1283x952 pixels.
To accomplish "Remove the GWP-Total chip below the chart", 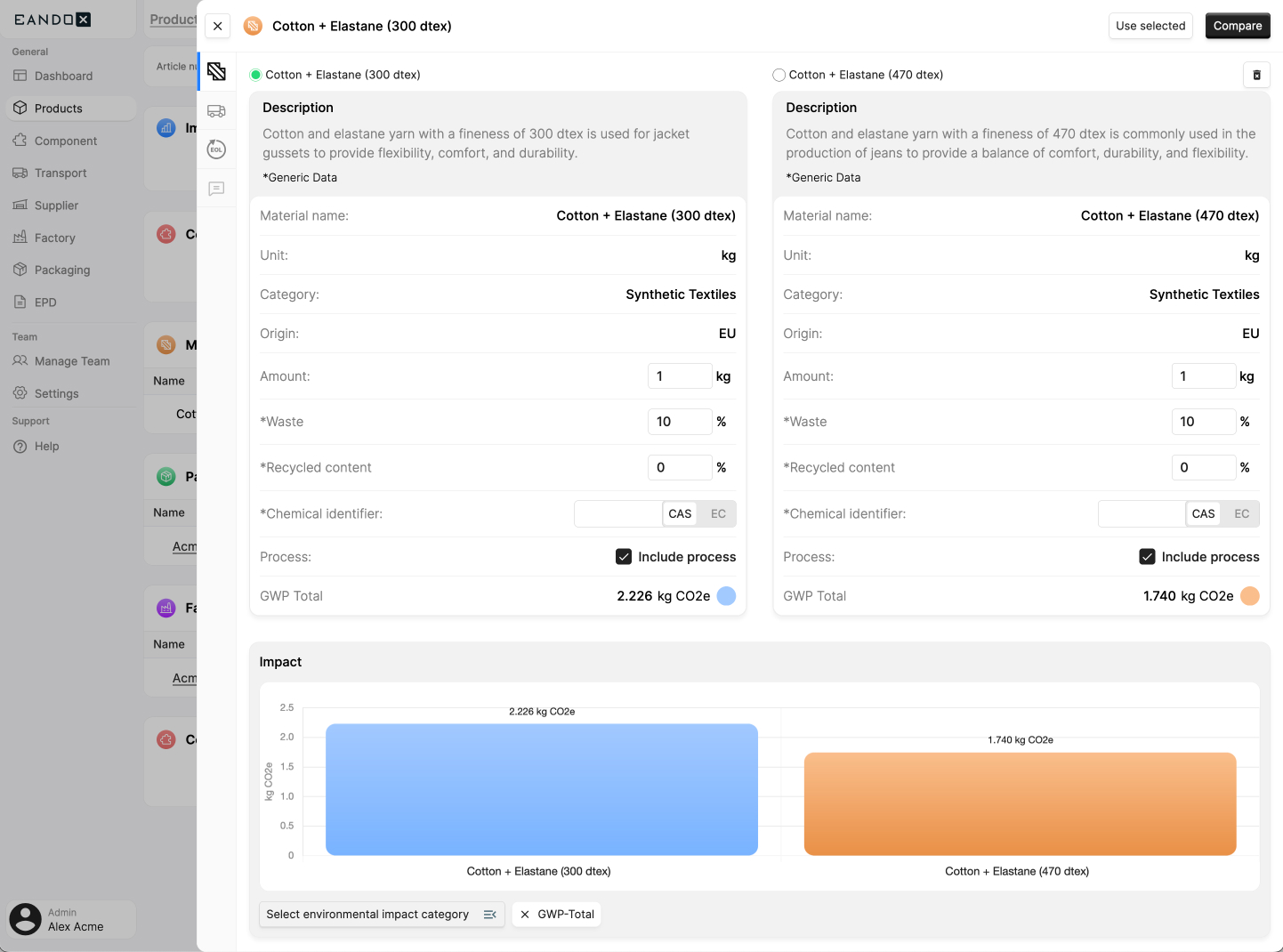I will [525, 914].
